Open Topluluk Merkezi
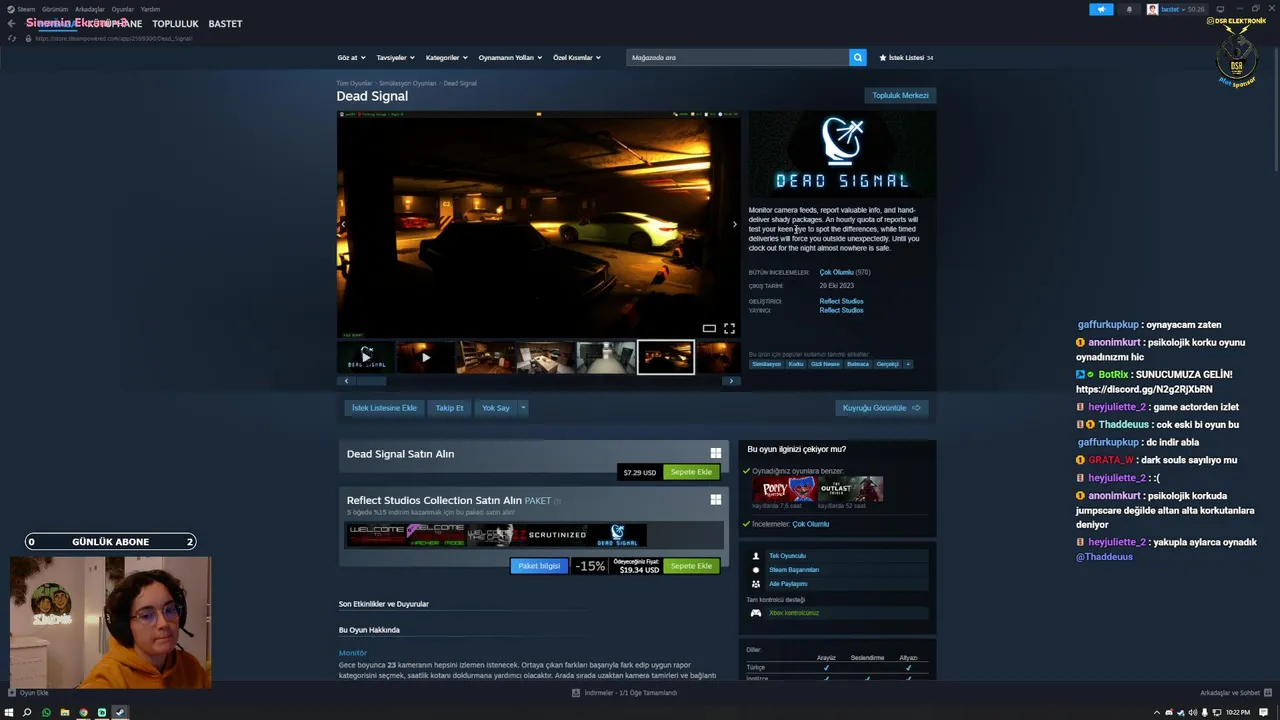The width and height of the screenshot is (1280, 720). pos(900,95)
